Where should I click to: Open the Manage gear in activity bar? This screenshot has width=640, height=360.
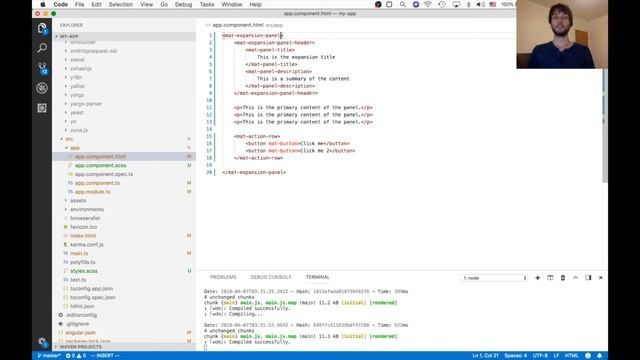pos(42,342)
